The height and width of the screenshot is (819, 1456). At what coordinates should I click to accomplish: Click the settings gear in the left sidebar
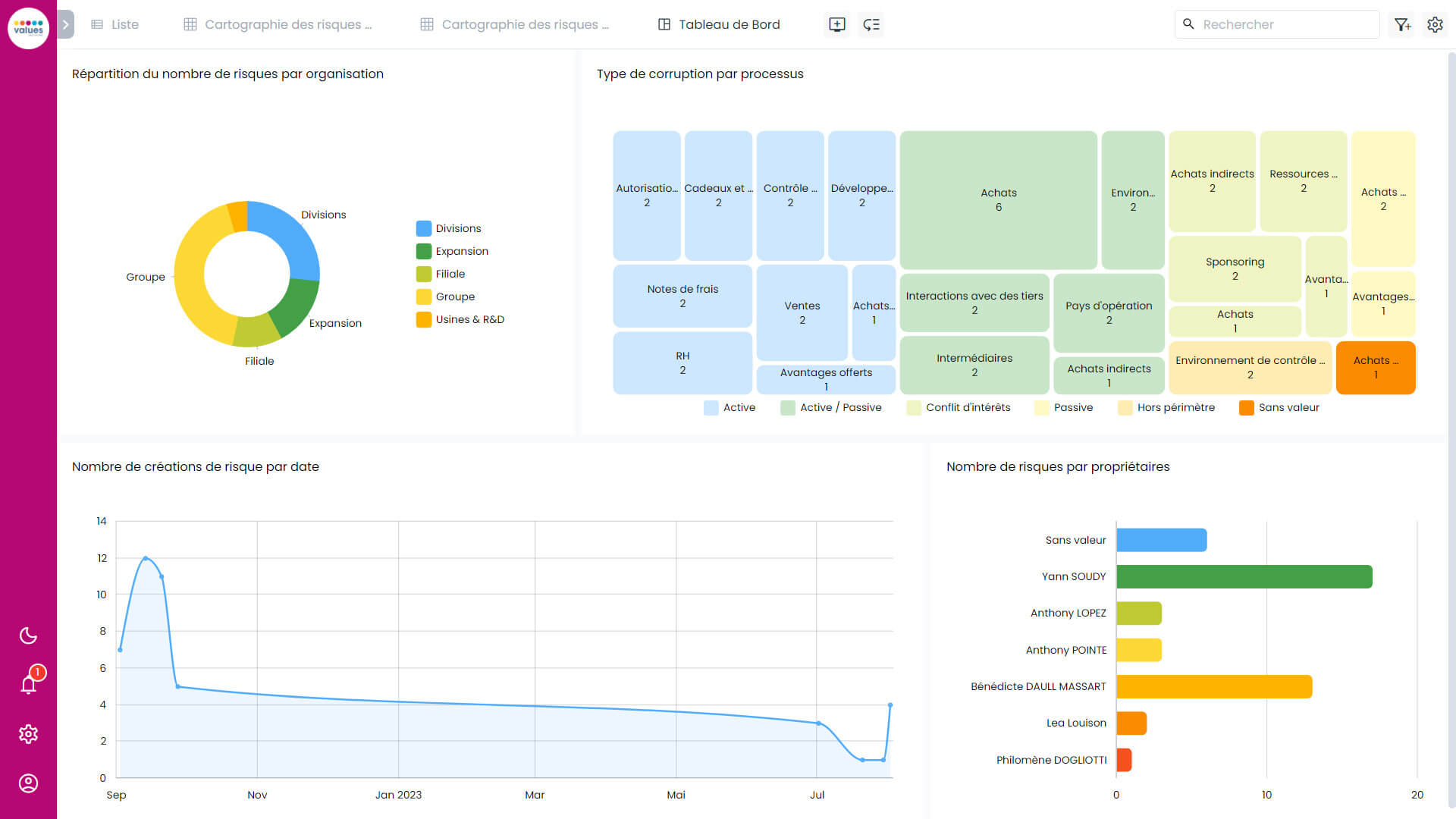pyautogui.click(x=28, y=734)
